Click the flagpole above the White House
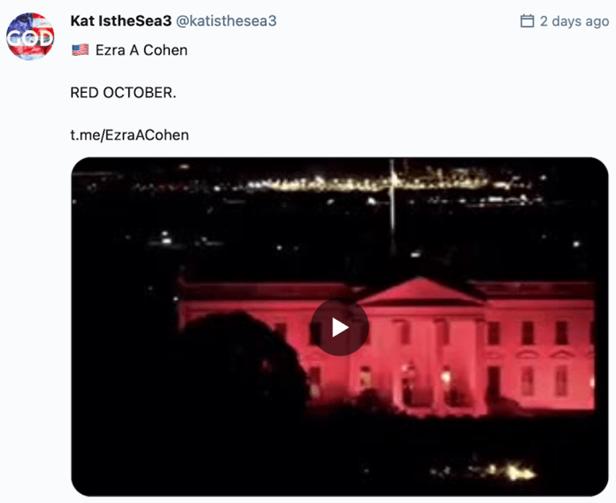Screen dimensions: 616x503 392,206
